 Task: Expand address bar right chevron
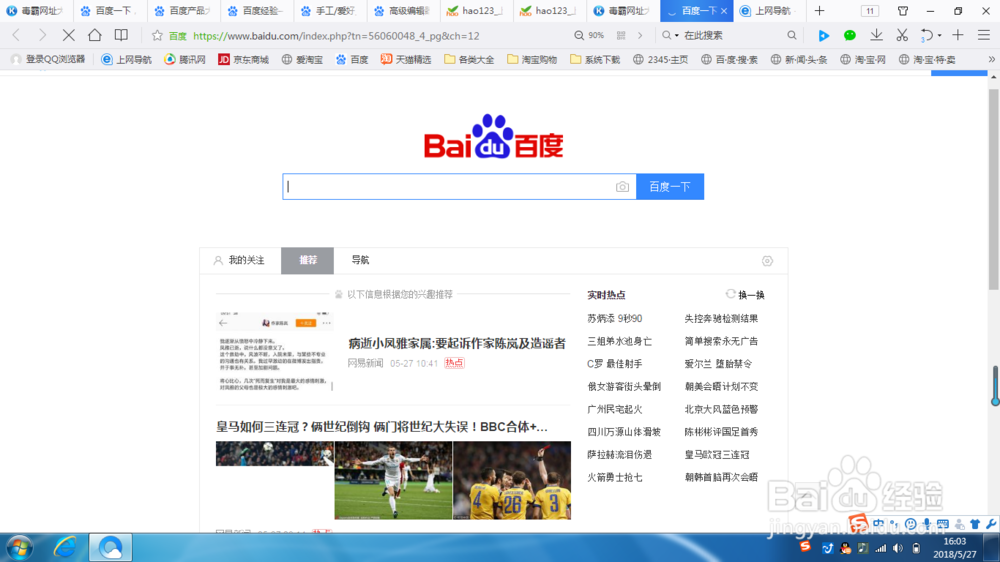(x=640, y=36)
